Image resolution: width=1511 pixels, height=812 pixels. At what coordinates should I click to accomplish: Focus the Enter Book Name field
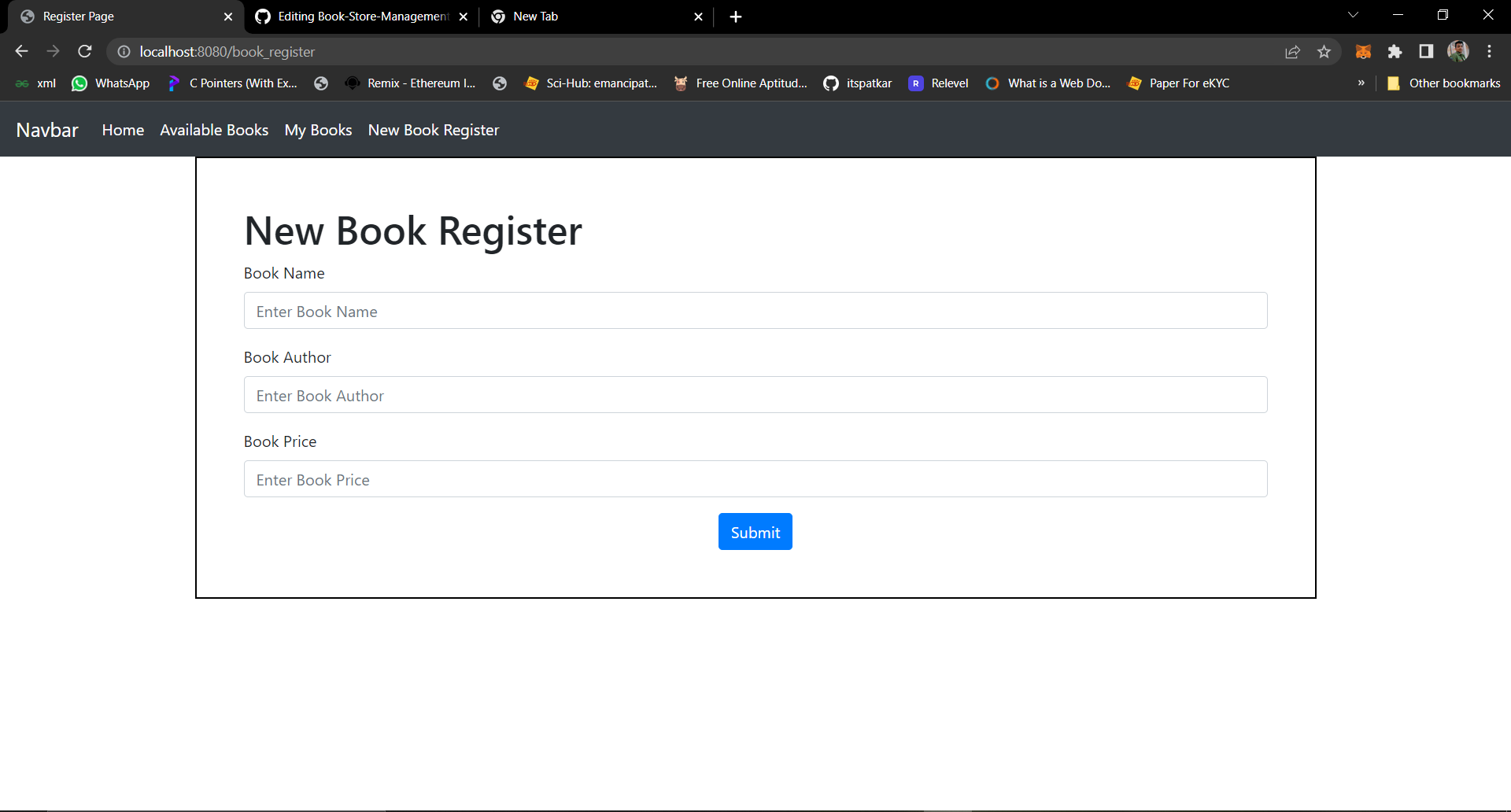coord(755,310)
